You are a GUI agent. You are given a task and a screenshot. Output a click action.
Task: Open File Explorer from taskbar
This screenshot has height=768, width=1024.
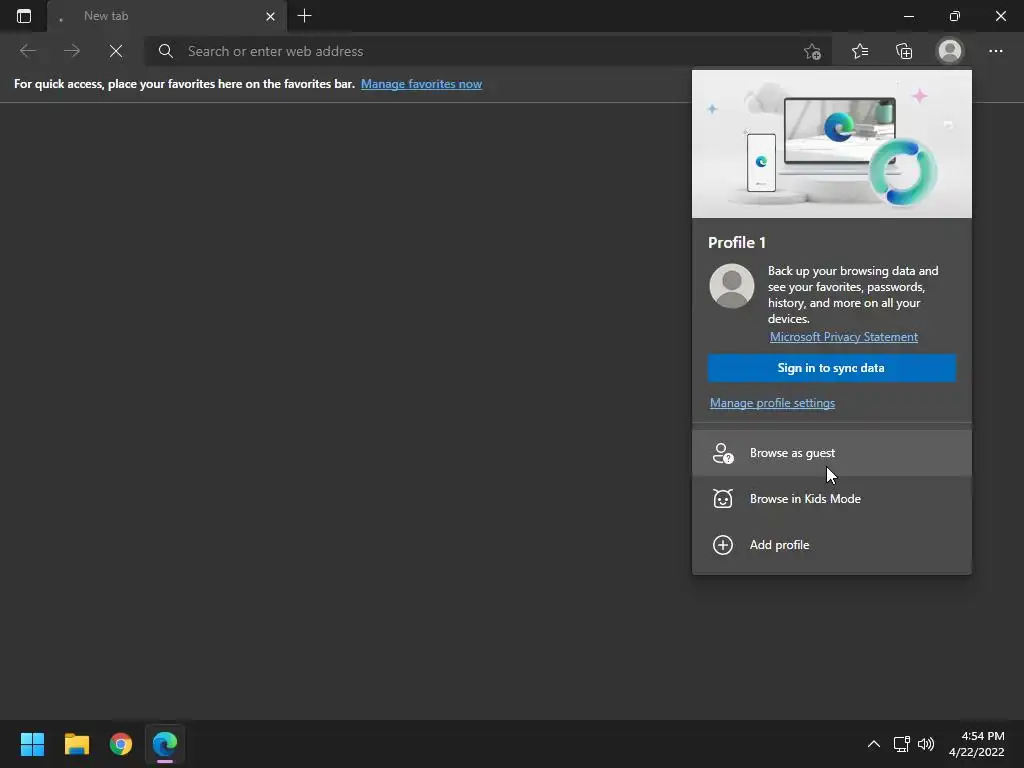click(76, 744)
